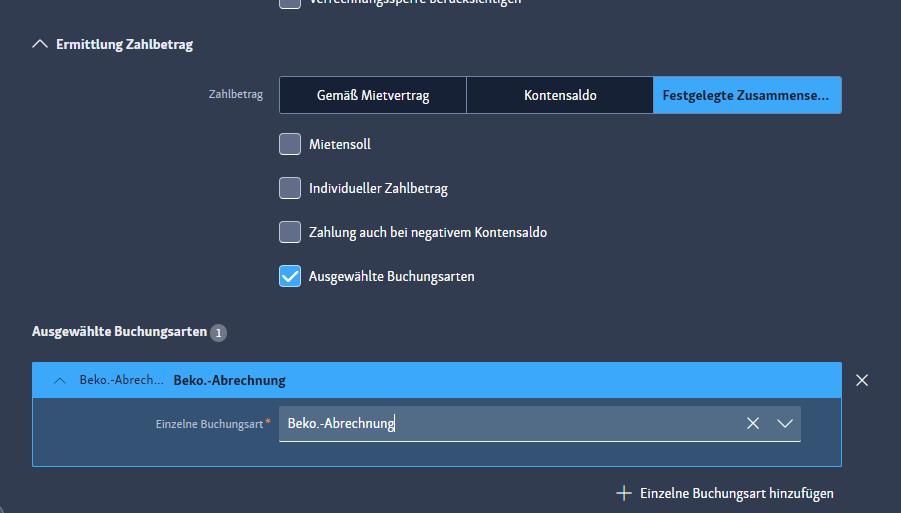Collapse the Ermittlung Zahlbetrag section chevron

coord(40,44)
